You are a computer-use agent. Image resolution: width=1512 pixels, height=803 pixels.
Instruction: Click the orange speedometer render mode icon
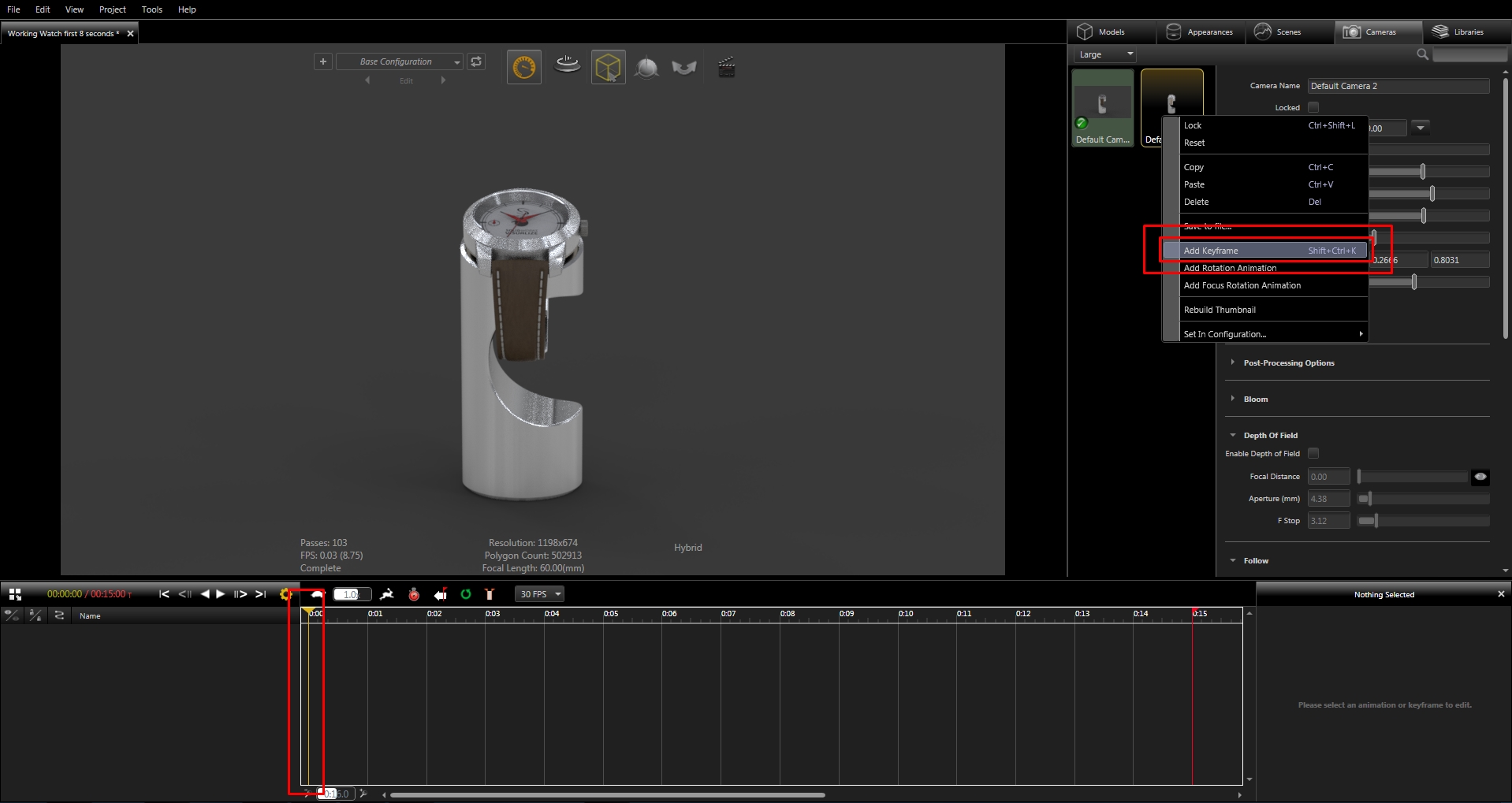(x=524, y=68)
